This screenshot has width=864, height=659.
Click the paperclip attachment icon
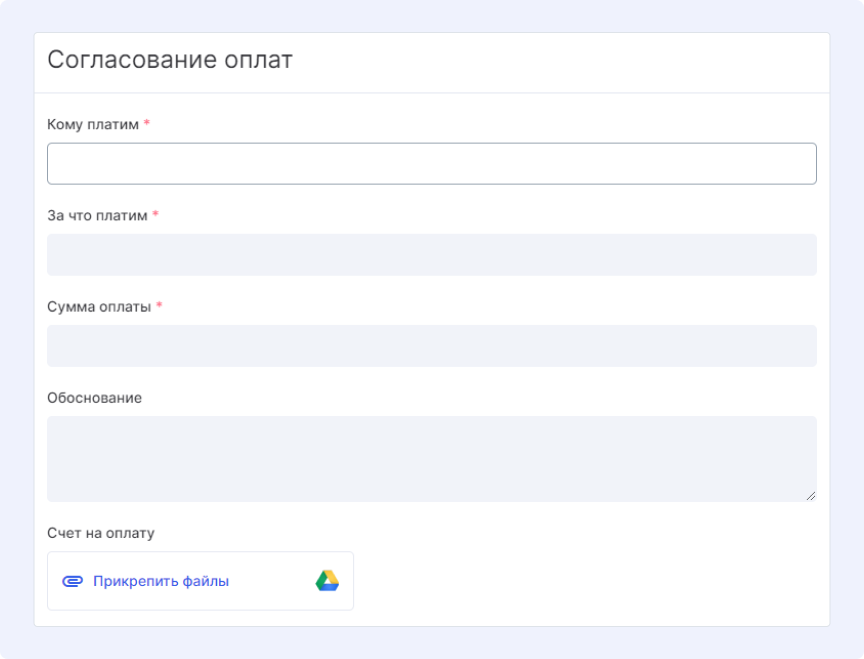[72, 581]
